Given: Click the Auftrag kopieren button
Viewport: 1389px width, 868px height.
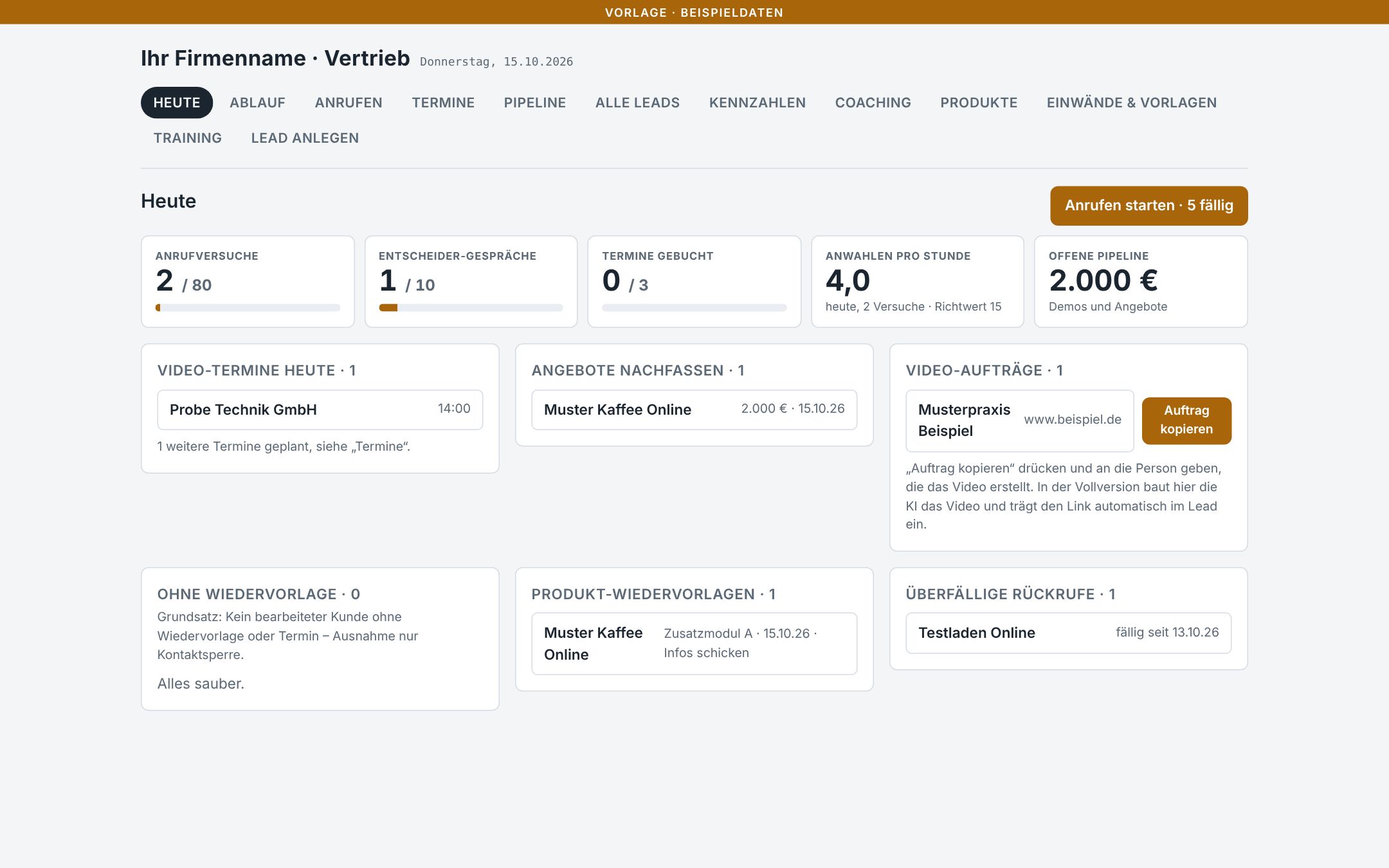Looking at the screenshot, I should click(1186, 420).
